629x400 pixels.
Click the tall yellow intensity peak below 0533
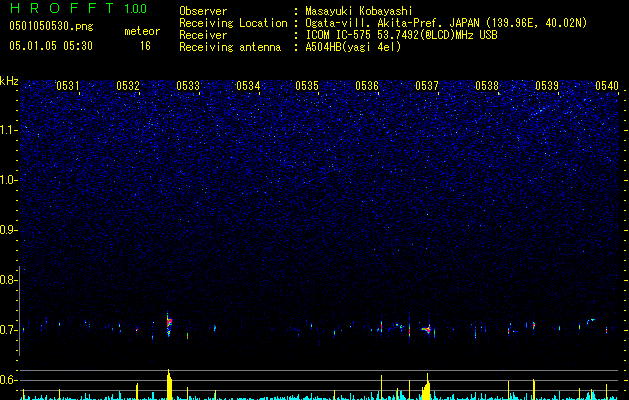click(x=169, y=385)
